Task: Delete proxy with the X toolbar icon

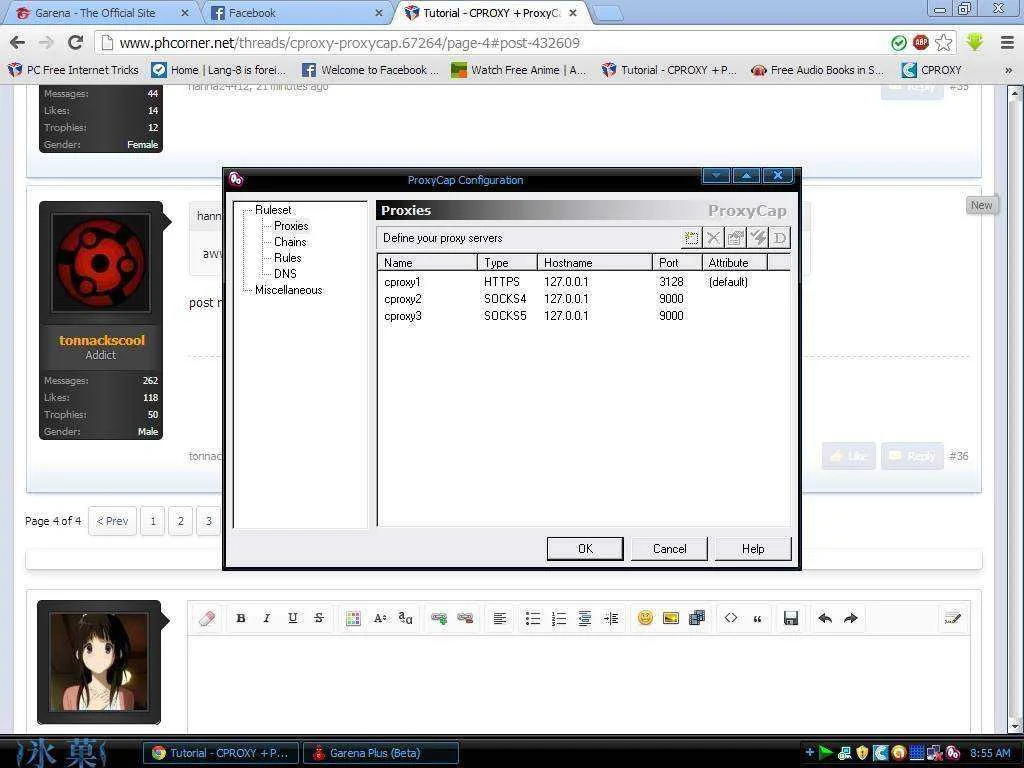Action: point(713,238)
